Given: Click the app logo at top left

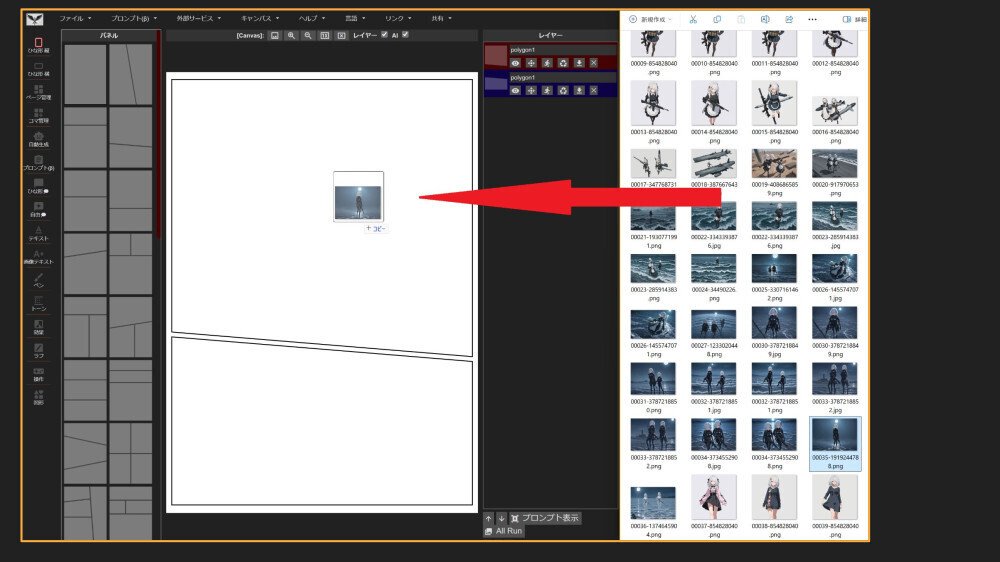Looking at the screenshot, I should pos(34,19).
